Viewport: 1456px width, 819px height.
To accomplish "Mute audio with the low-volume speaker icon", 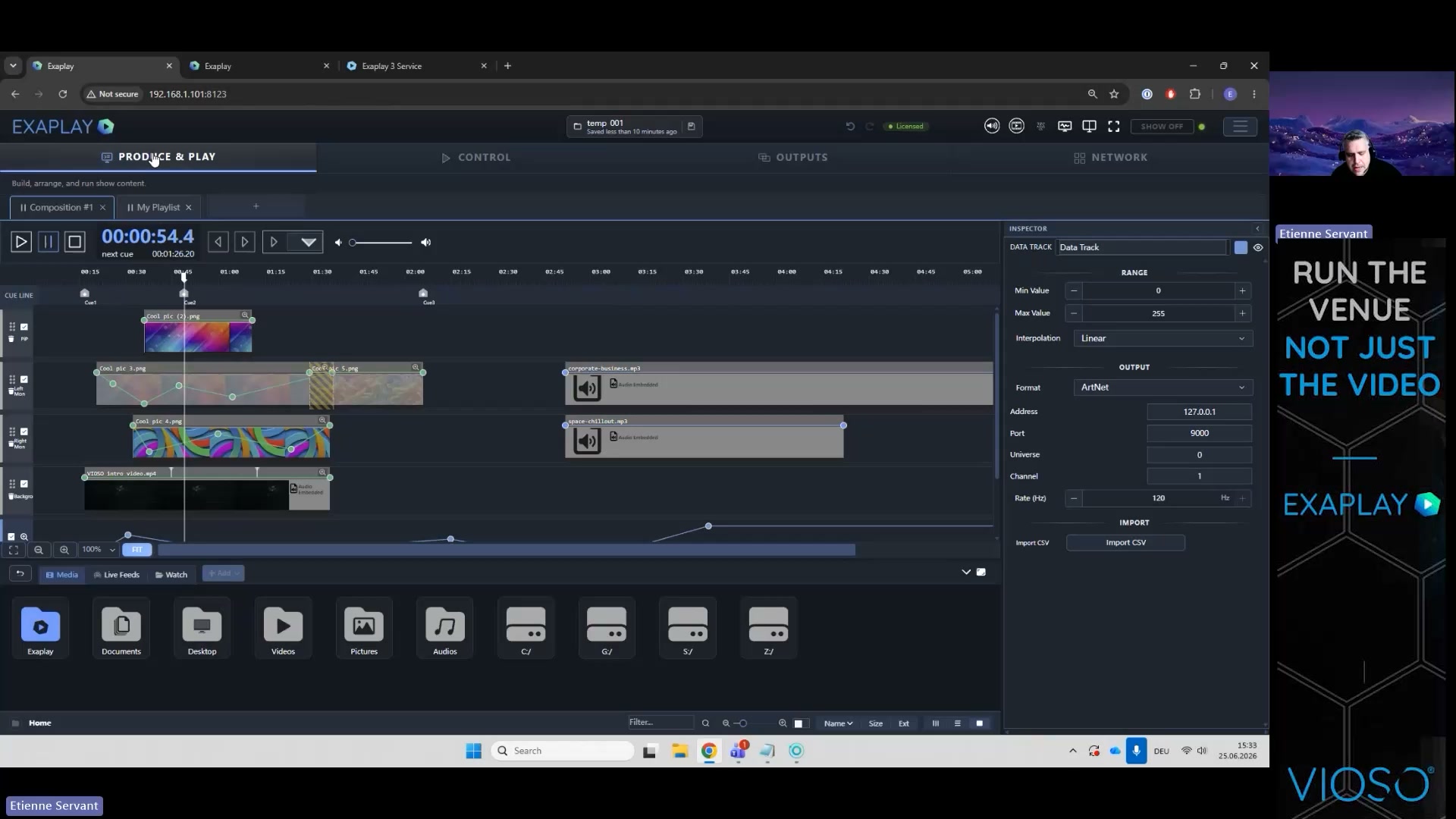I will tap(338, 243).
